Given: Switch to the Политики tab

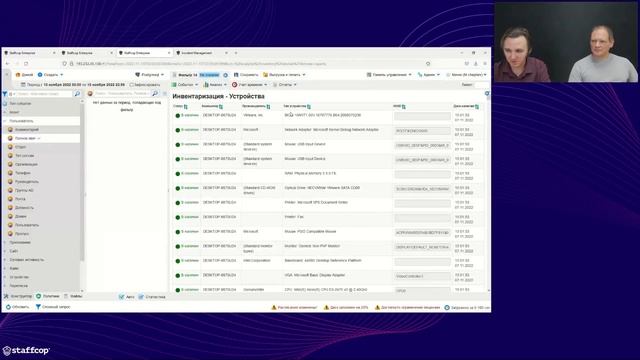Looking at the screenshot, I should 48,296.
